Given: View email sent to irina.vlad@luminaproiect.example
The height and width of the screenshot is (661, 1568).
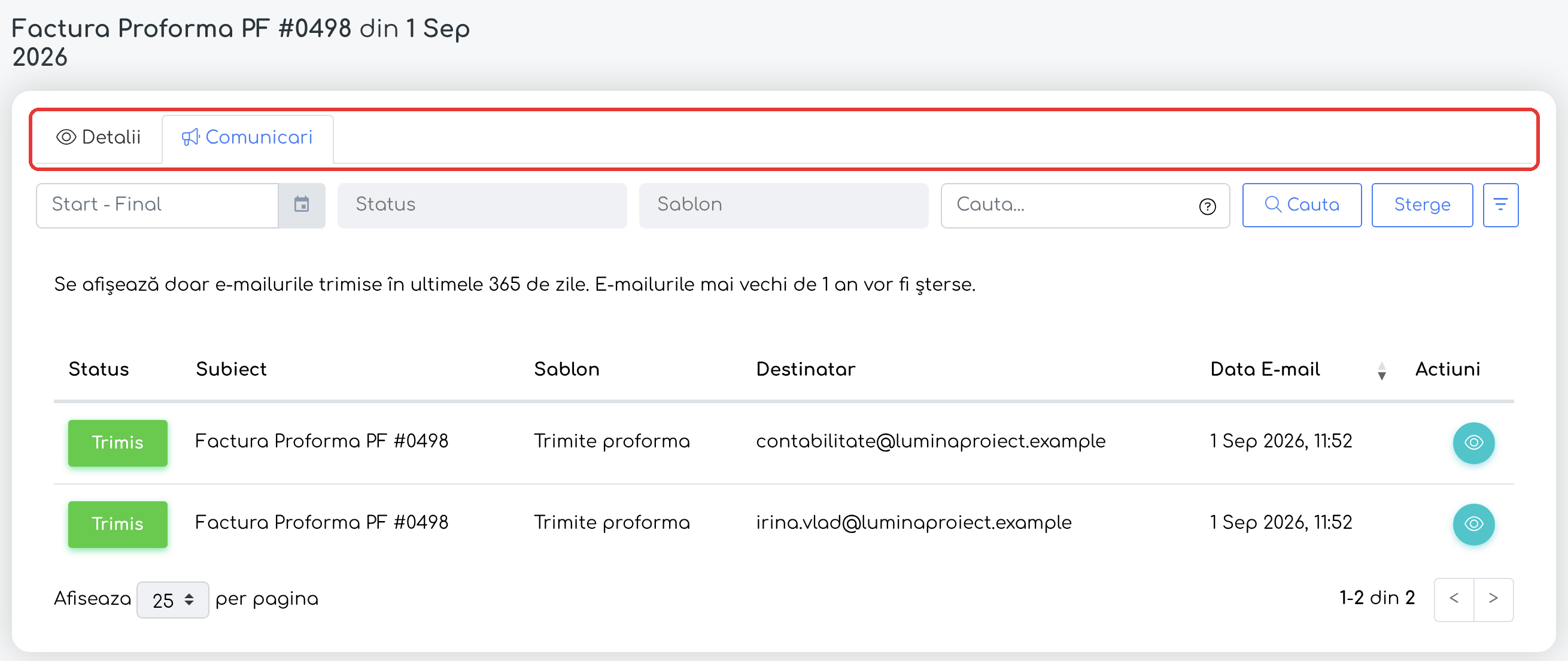Looking at the screenshot, I should (1473, 524).
